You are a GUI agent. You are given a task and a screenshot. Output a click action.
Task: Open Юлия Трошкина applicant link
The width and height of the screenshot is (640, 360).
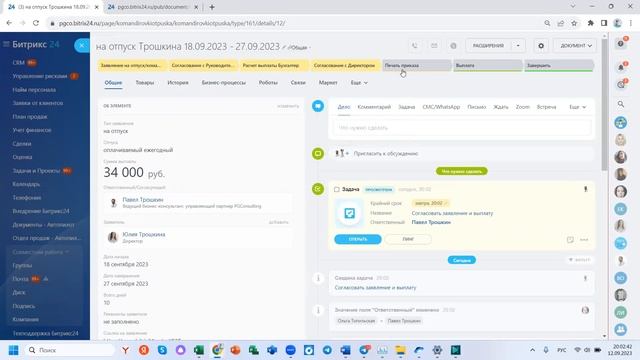tap(144, 234)
